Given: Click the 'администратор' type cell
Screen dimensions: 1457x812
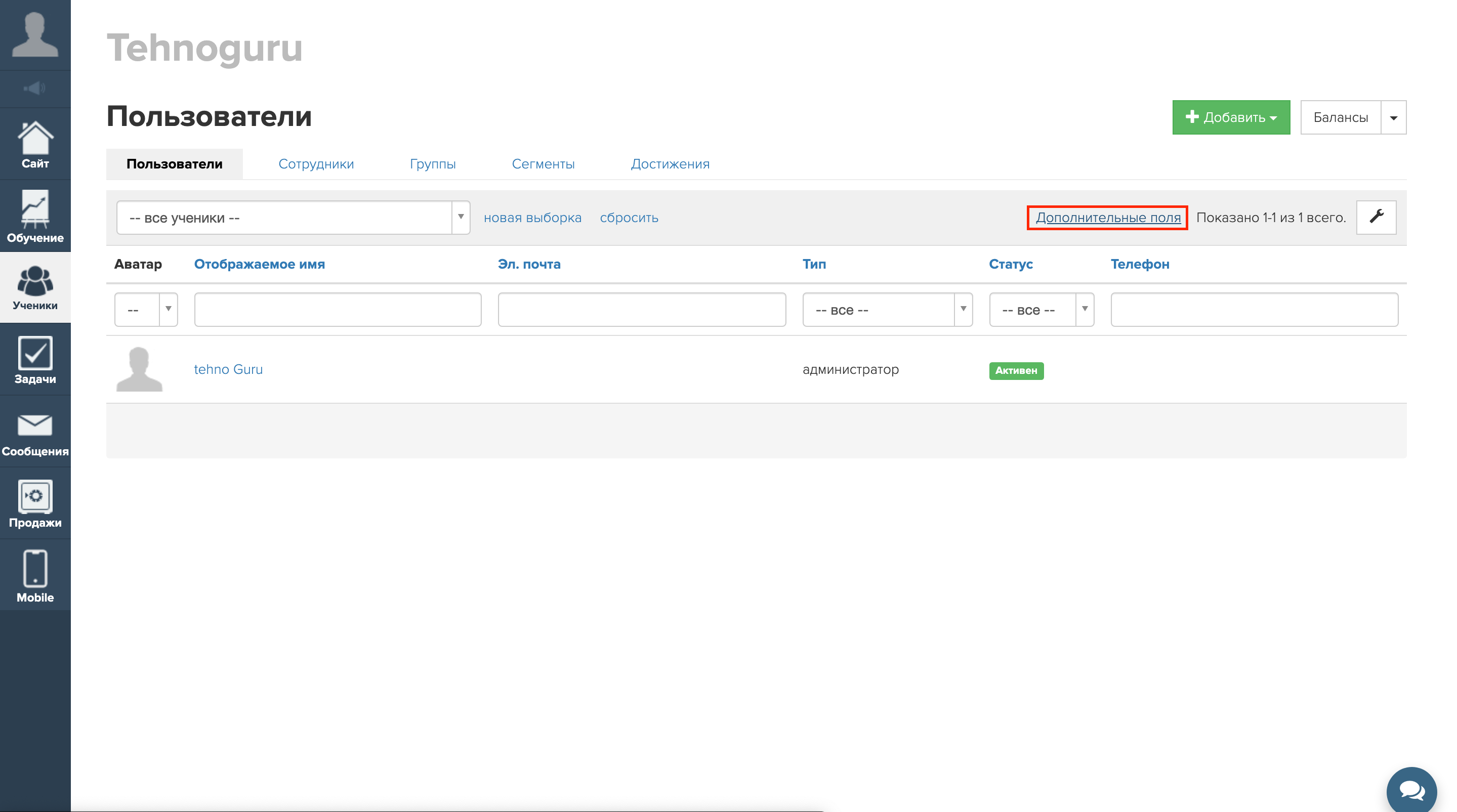Looking at the screenshot, I should tap(851, 369).
